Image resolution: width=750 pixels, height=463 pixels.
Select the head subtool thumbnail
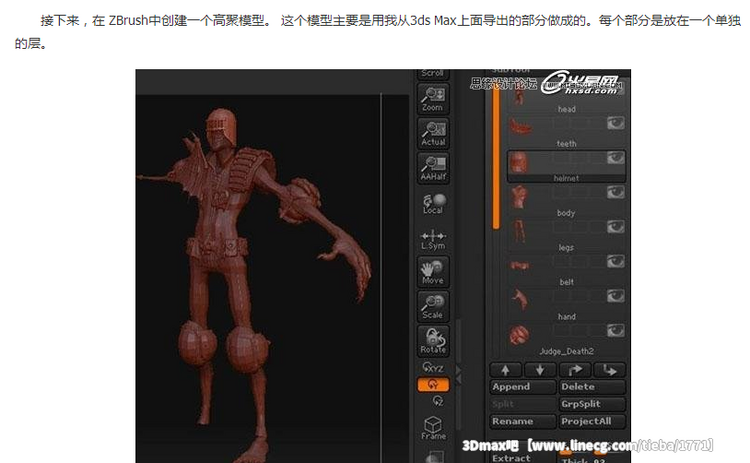[519, 96]
